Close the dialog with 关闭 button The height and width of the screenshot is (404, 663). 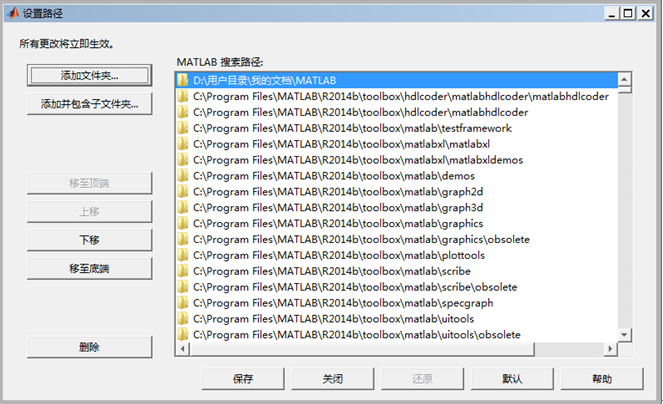tap(333, 379)
